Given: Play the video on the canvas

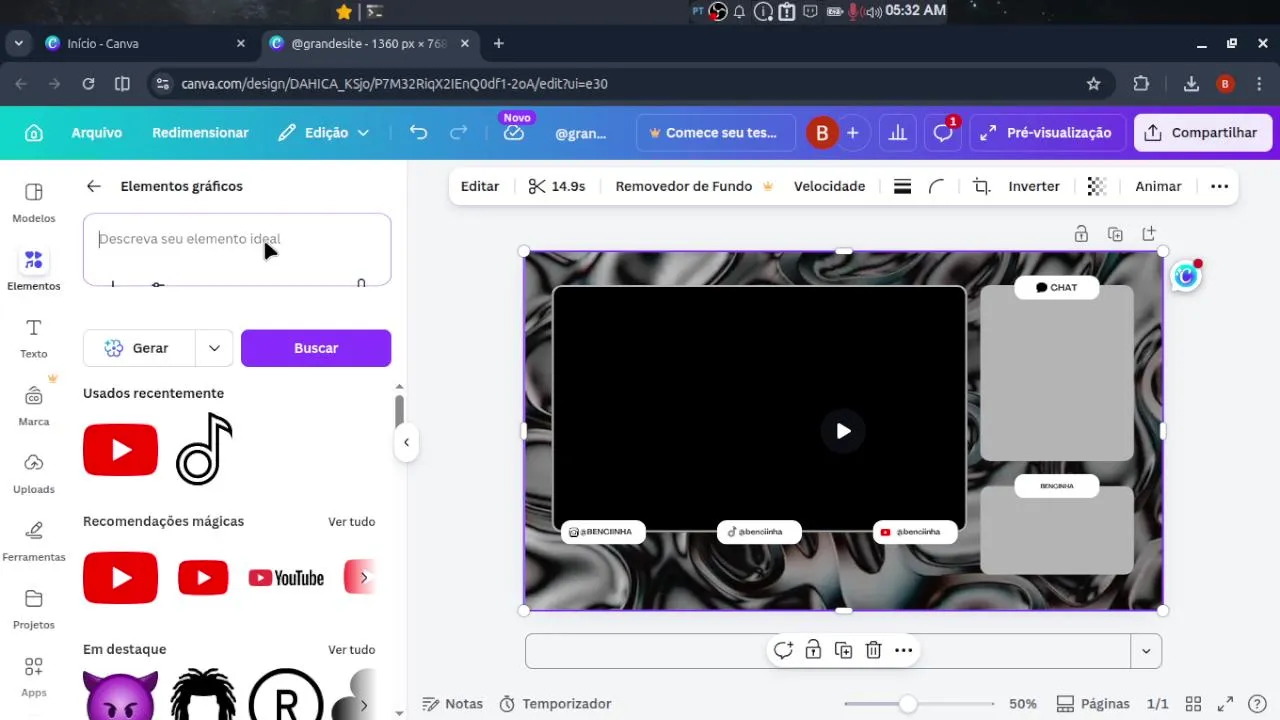Looking at the screenshot, I should click(843, 431).
